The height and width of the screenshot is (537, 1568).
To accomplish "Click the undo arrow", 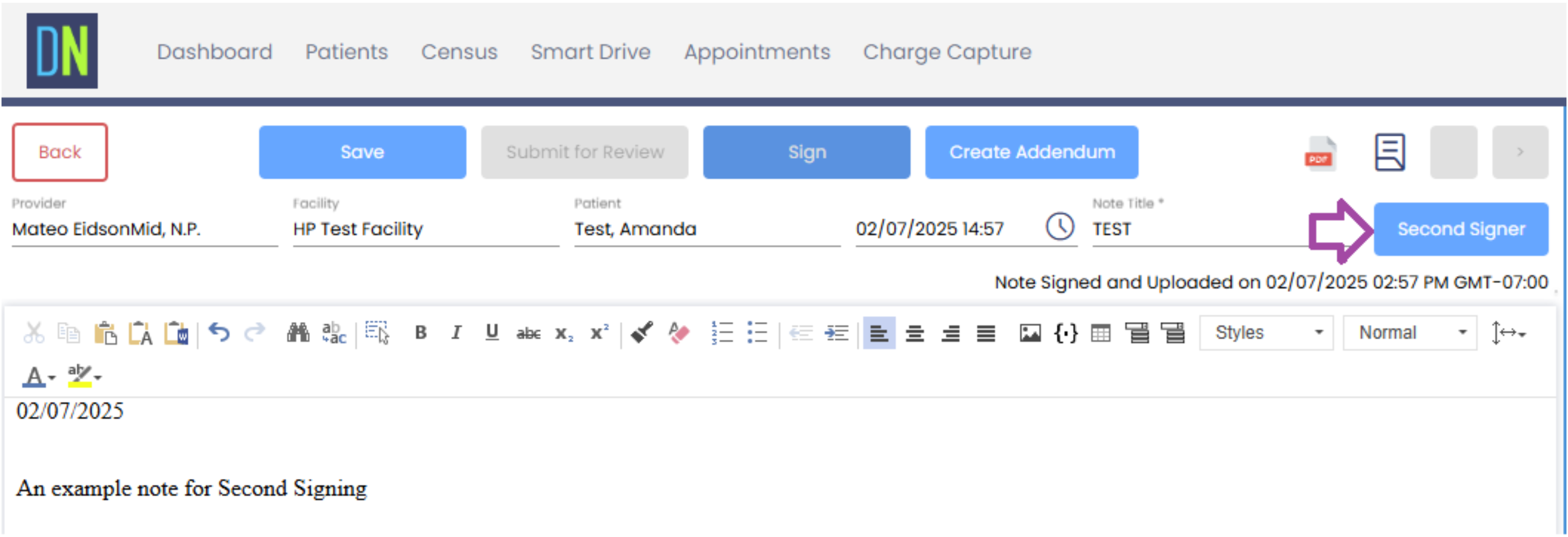I will pyautogui.click(x=219, y=333).
